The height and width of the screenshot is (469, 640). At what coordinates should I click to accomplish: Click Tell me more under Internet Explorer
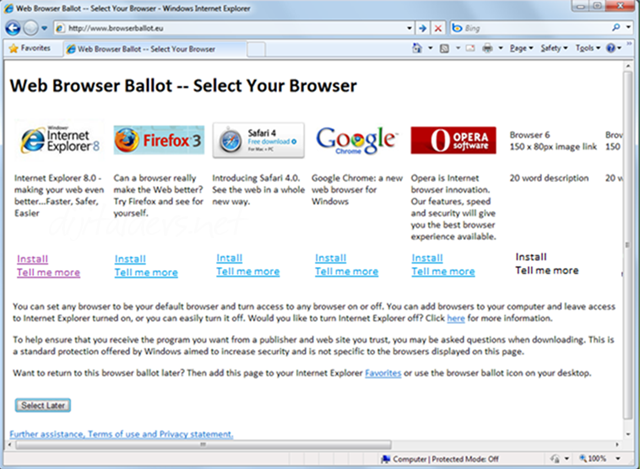(48, 273)
